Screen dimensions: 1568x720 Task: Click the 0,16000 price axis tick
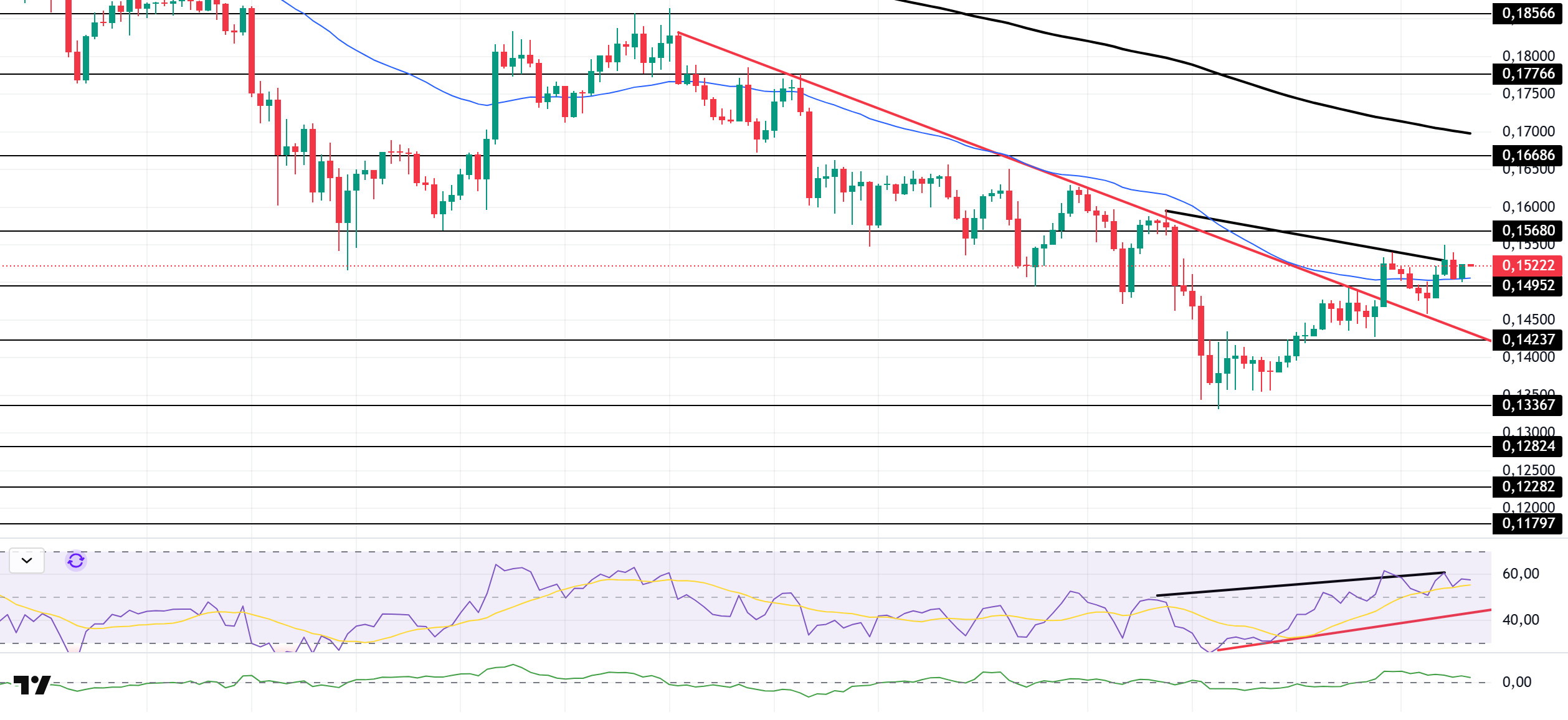coord(1528,207)
